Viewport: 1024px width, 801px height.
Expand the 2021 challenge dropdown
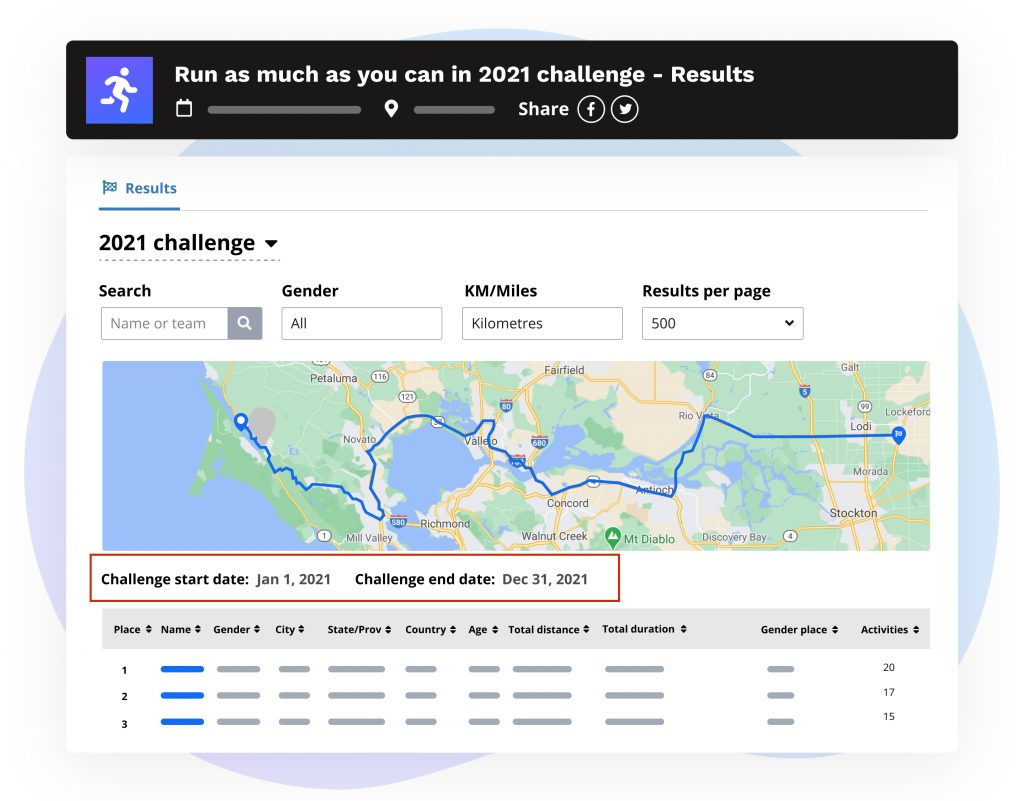pyautogui.click(x=271, y=243)
